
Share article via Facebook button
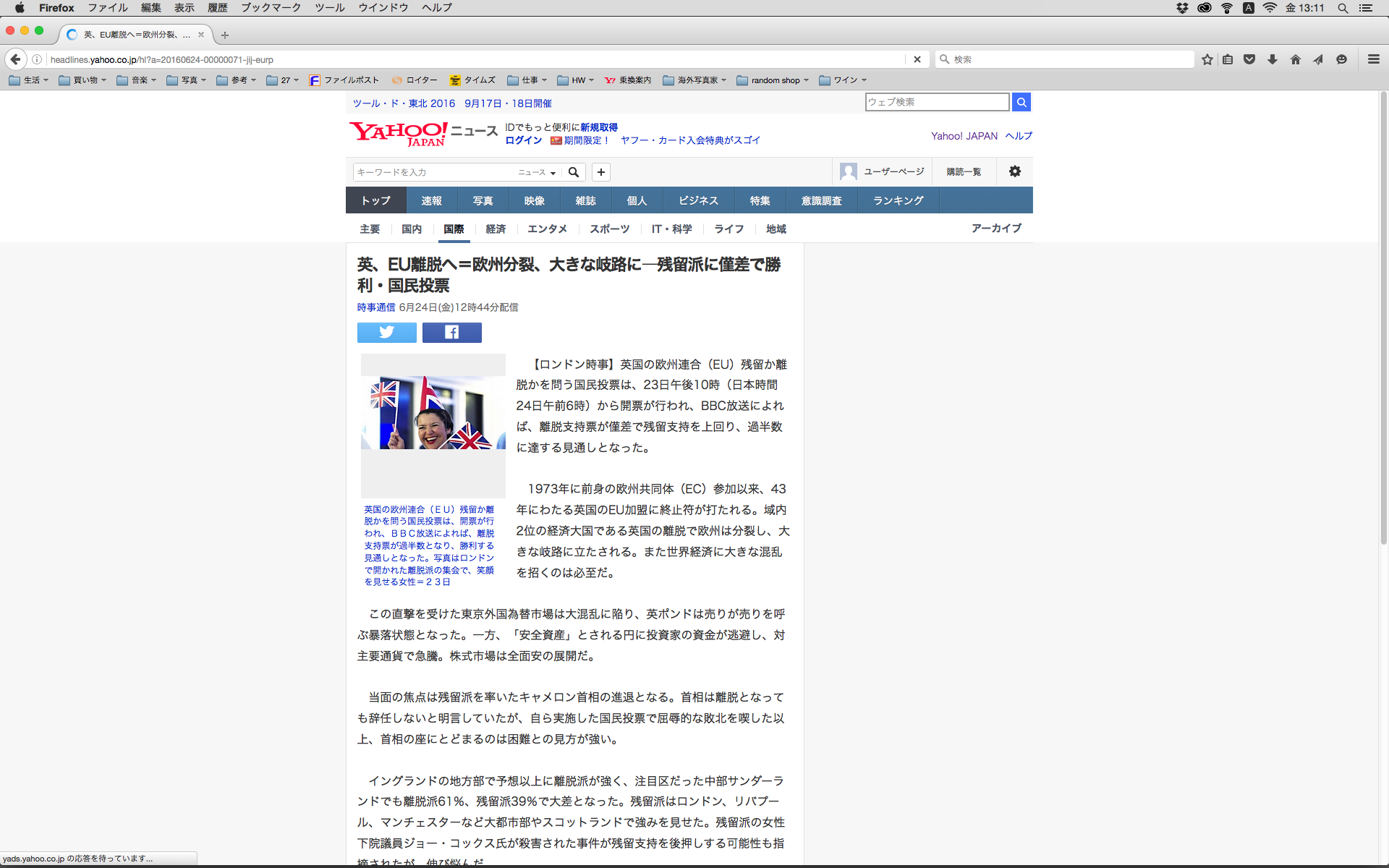(451, 333)
